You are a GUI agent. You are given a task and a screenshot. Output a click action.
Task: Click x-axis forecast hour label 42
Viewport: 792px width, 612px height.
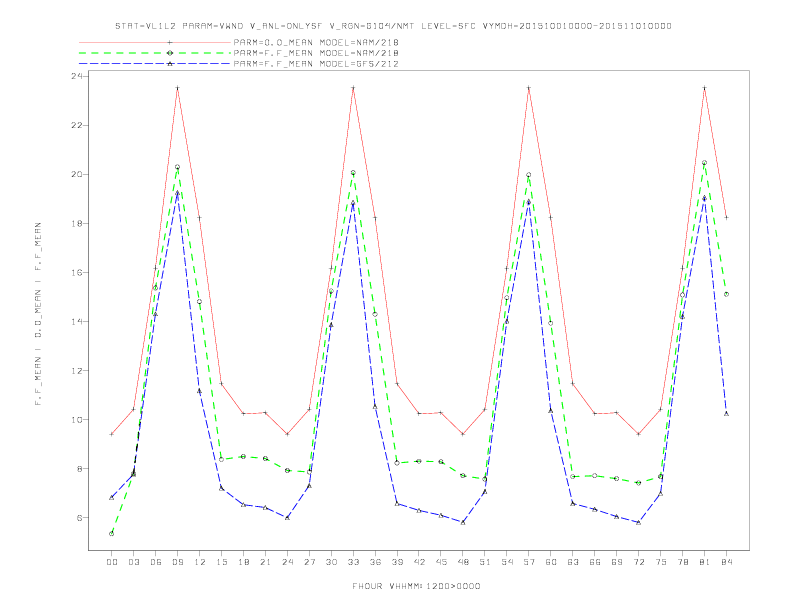(419, 562)
